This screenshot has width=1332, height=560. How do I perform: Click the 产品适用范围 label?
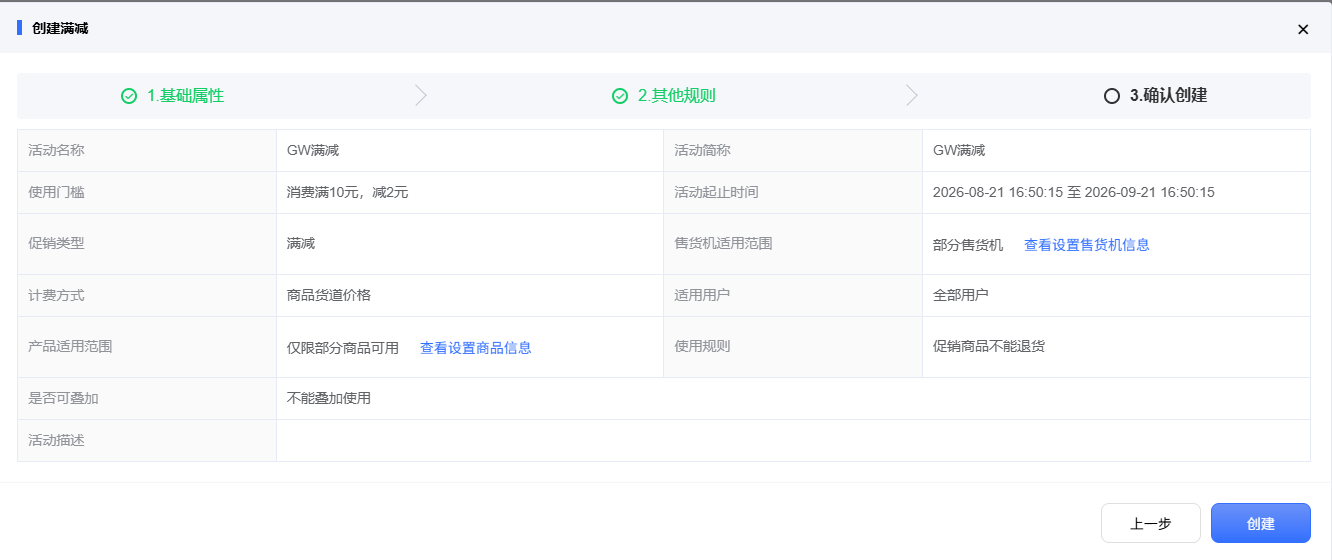[70, 346]
